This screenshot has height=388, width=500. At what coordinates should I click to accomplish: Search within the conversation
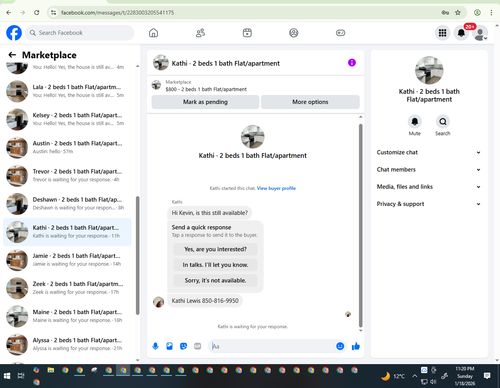tap(443, 122)
